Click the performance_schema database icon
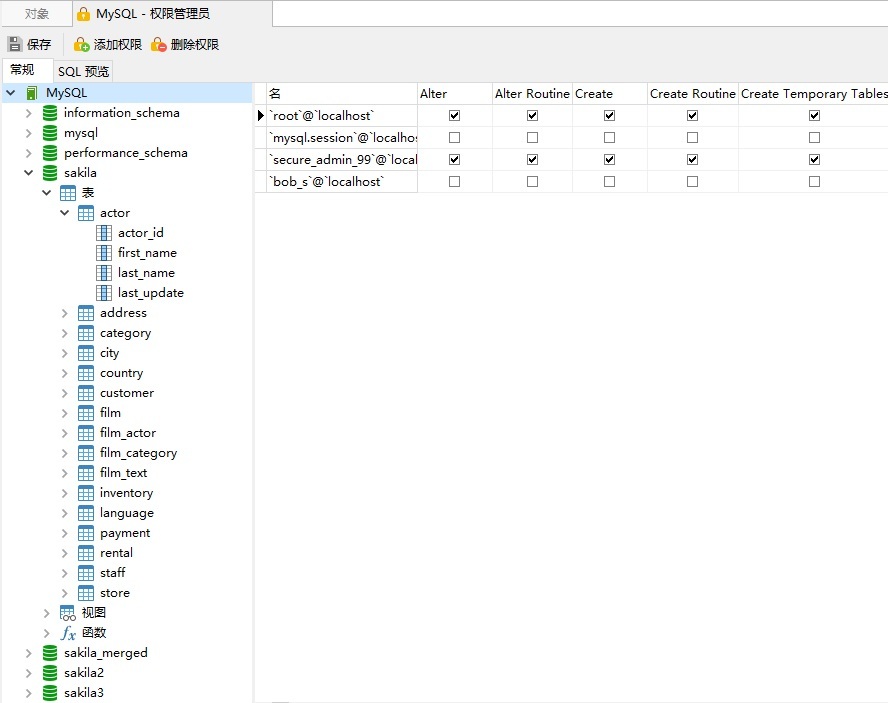The height and width of the screenshot is (703, 888). 50,153
